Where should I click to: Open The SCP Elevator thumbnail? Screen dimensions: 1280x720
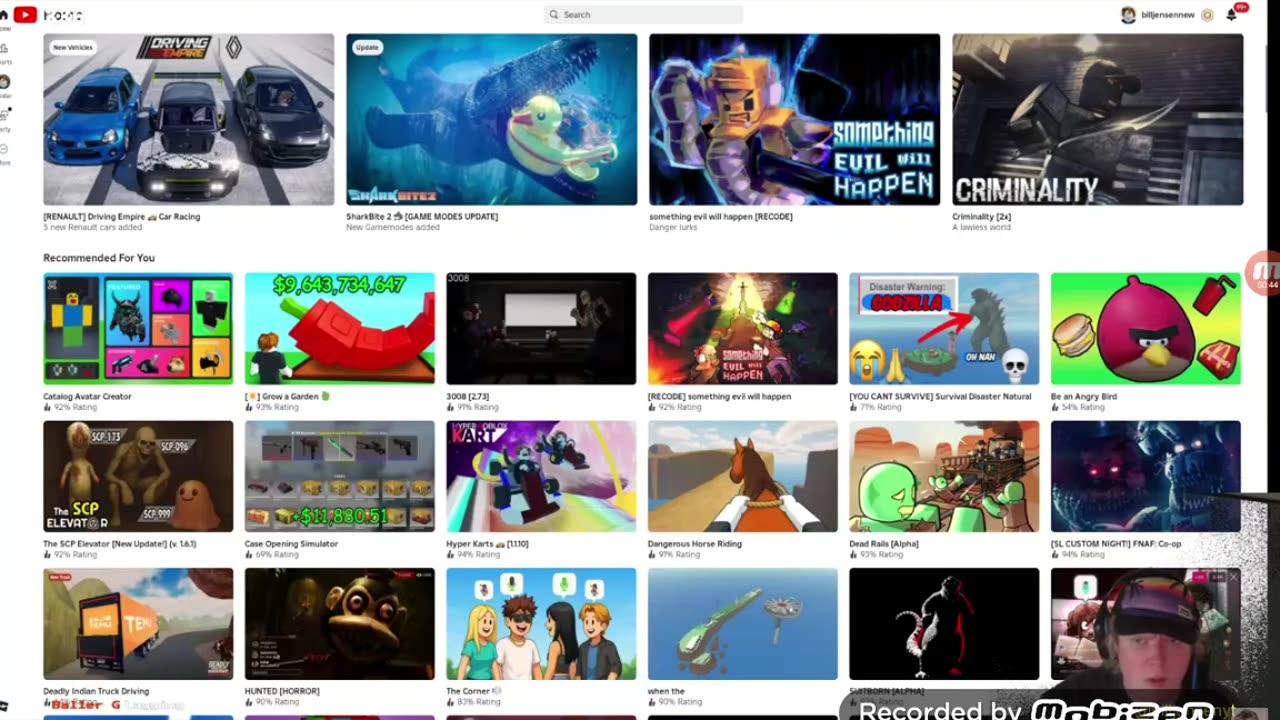point(138,476)
